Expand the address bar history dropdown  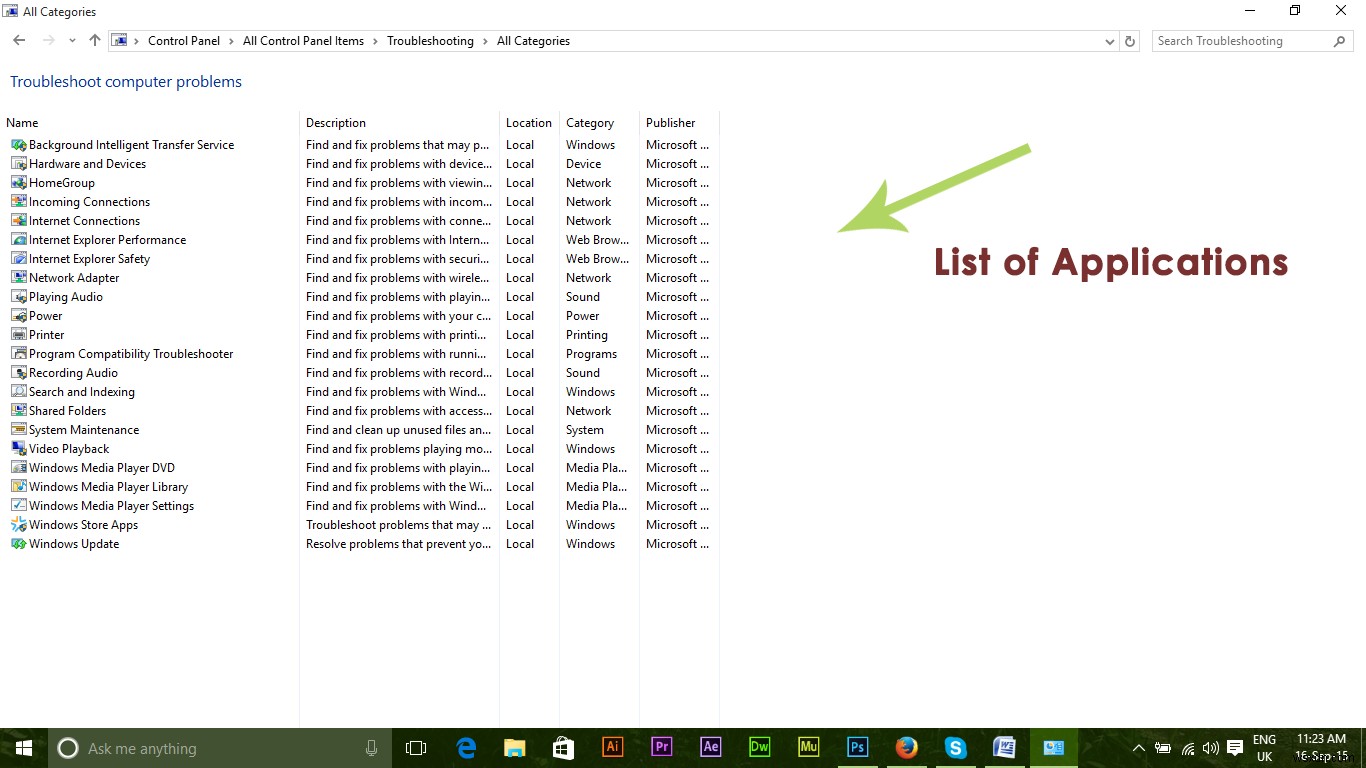(x=1110, y=42)
